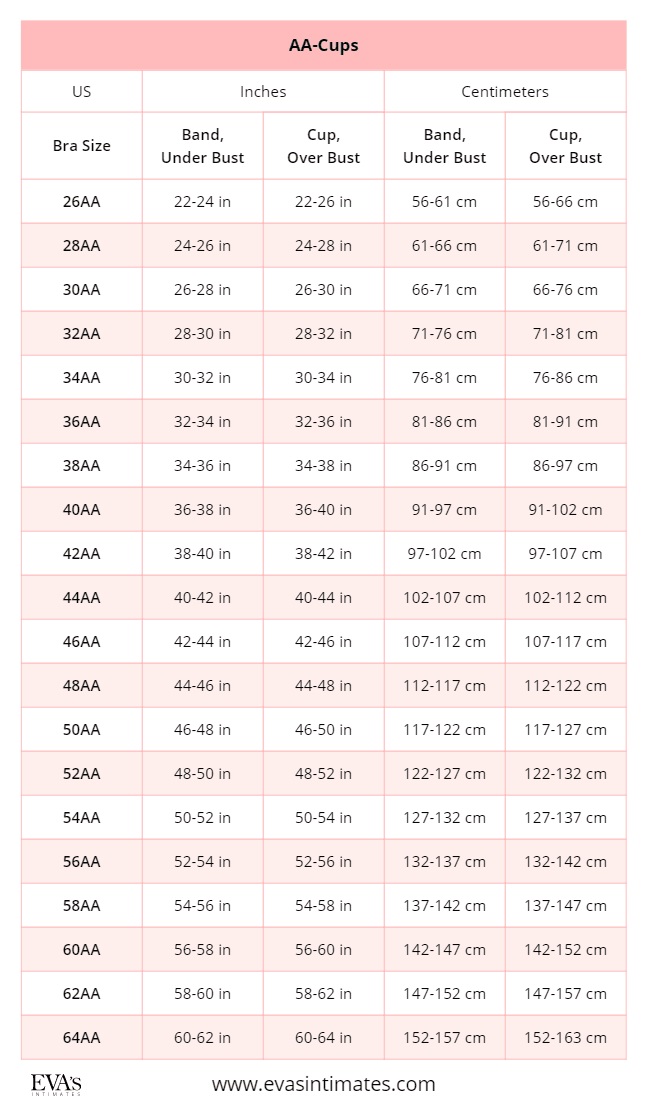The height and width of the screenshot is (1116, 647).
Task: Click the US header cell
Action: [x=82, y=91]
